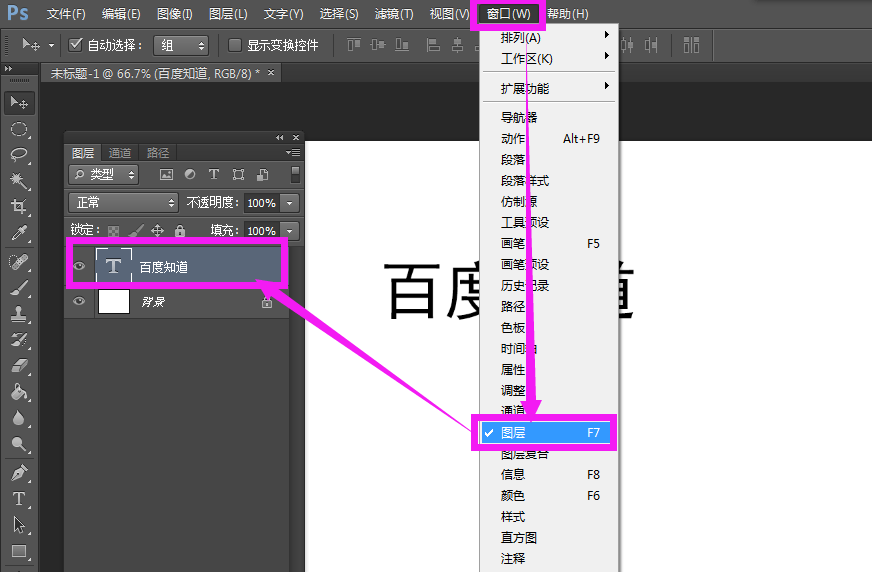Open the layer filter 类型 dropdown
Viewport: 872px width, 572px height.
pos(103,175)
